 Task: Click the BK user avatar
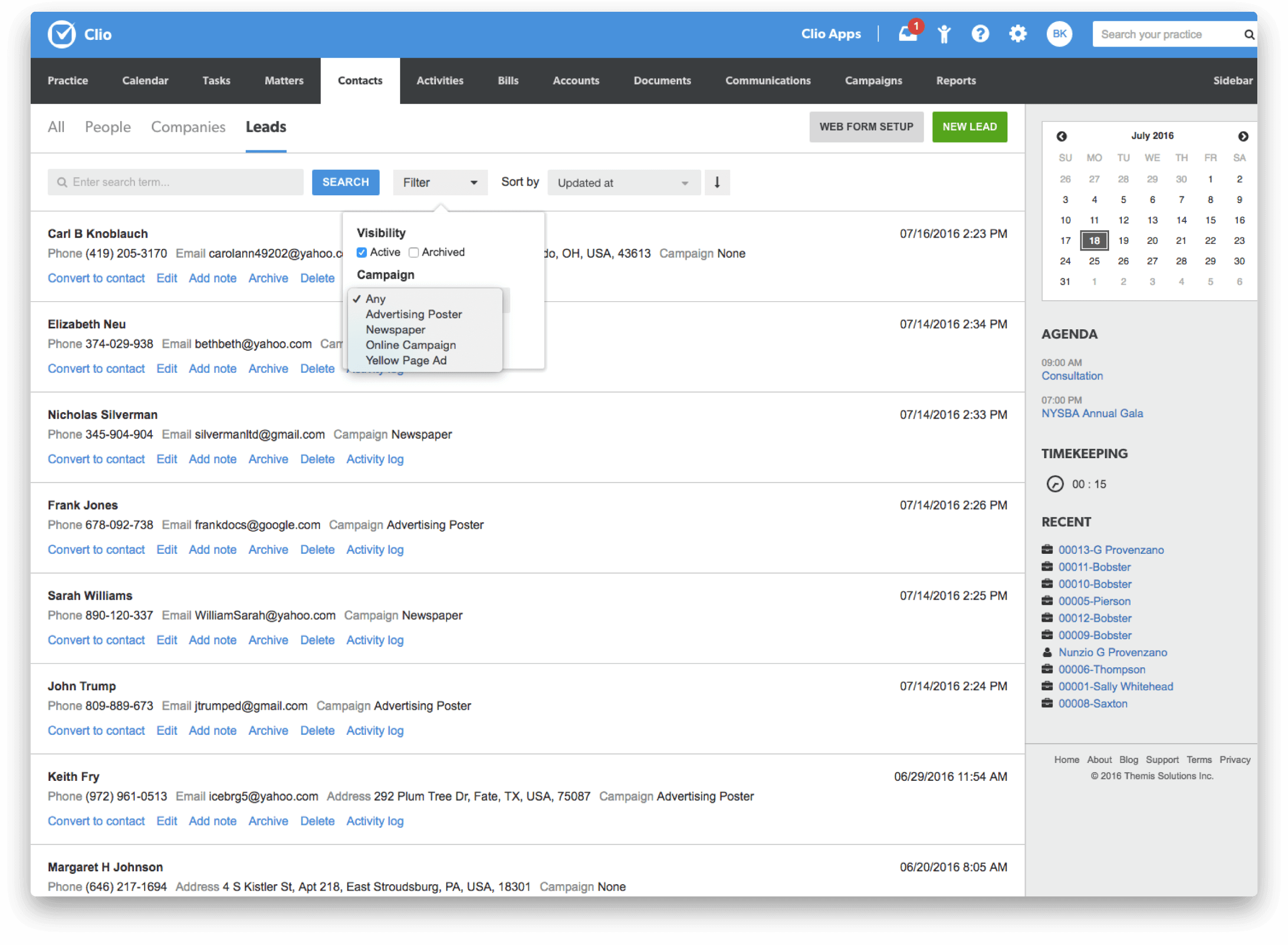pos(1059,34)
